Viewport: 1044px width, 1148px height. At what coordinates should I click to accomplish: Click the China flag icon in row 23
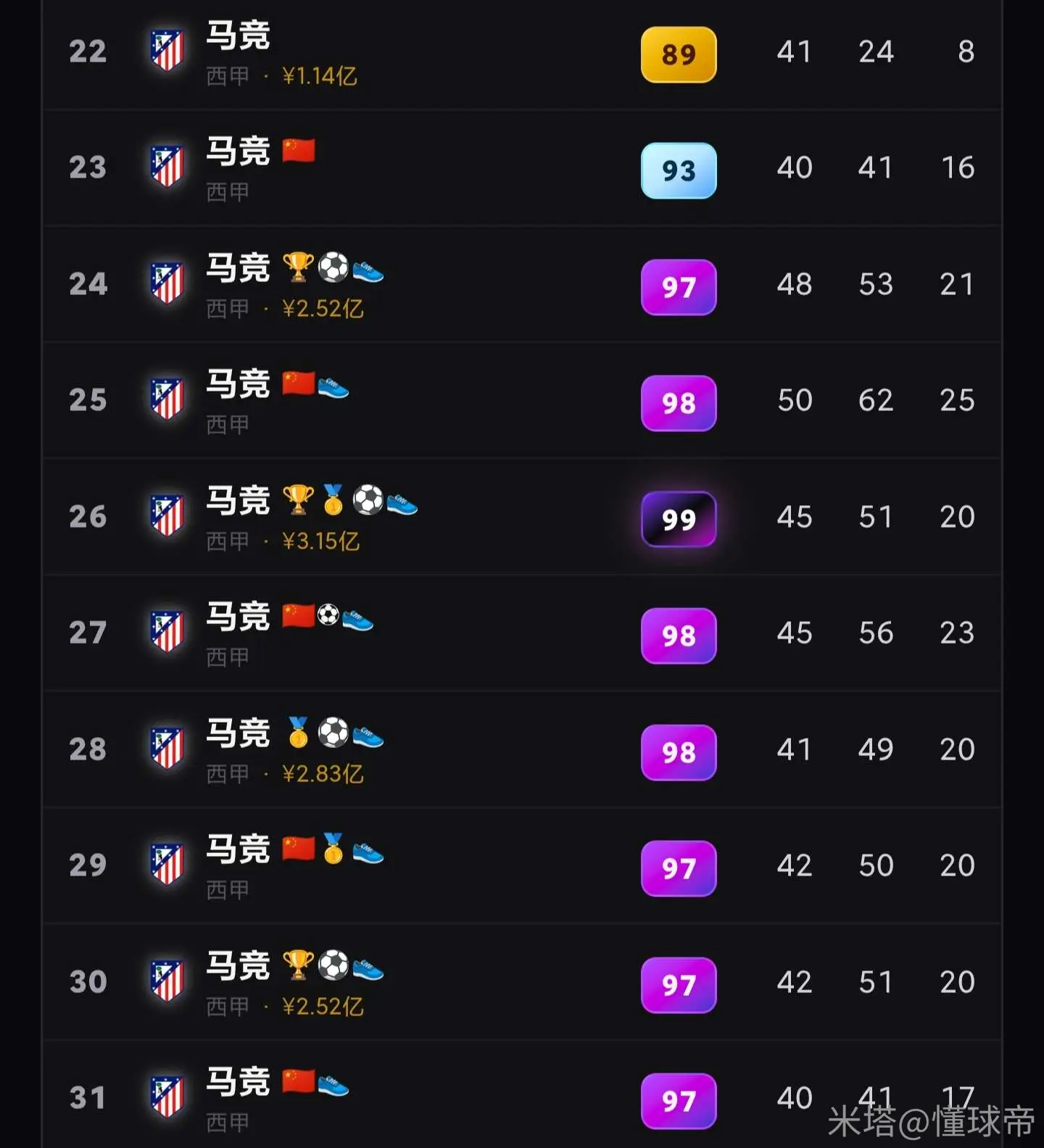pyautogui.click(x=299, y=151)
